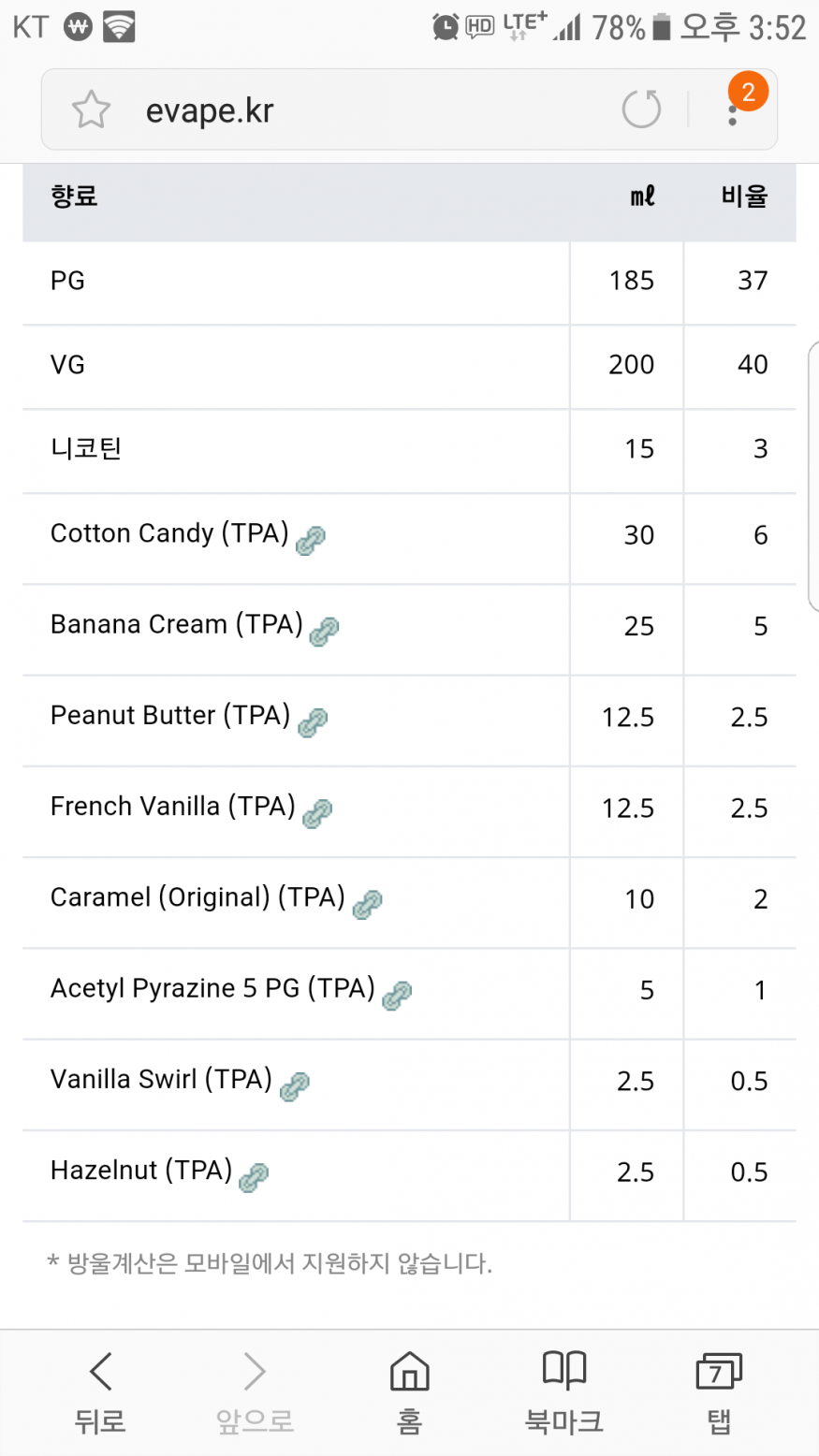Open the Banana Cream (TPA) link icon
The width and height of the screenshot is (819, 1456).
324,632
